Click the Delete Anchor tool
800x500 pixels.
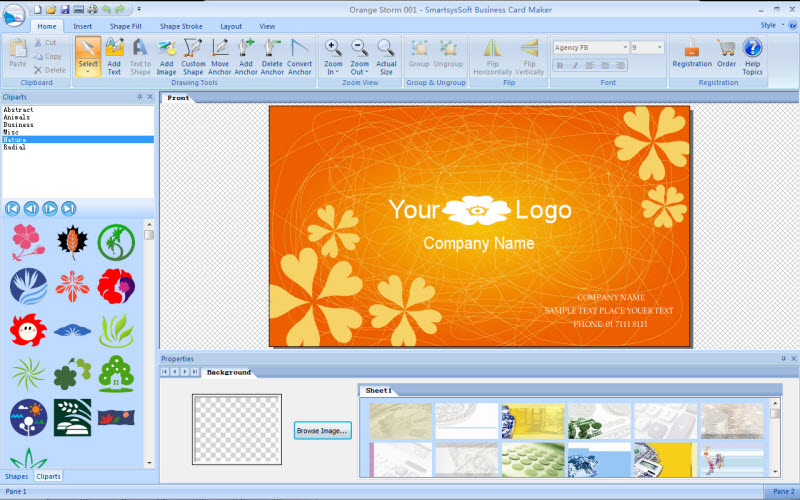[x=272, y=56]
